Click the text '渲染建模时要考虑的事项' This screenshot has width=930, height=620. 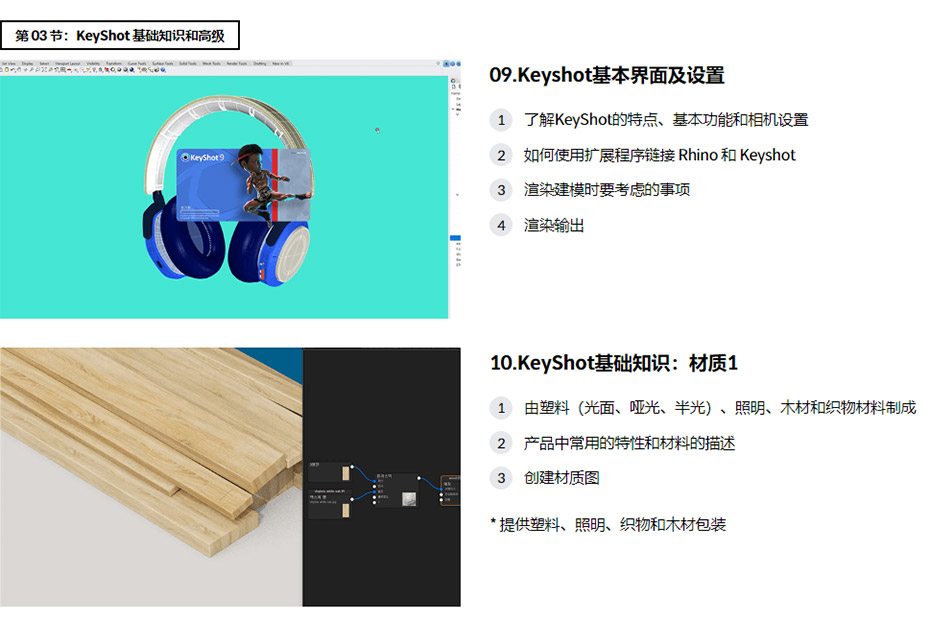(607, 190)
